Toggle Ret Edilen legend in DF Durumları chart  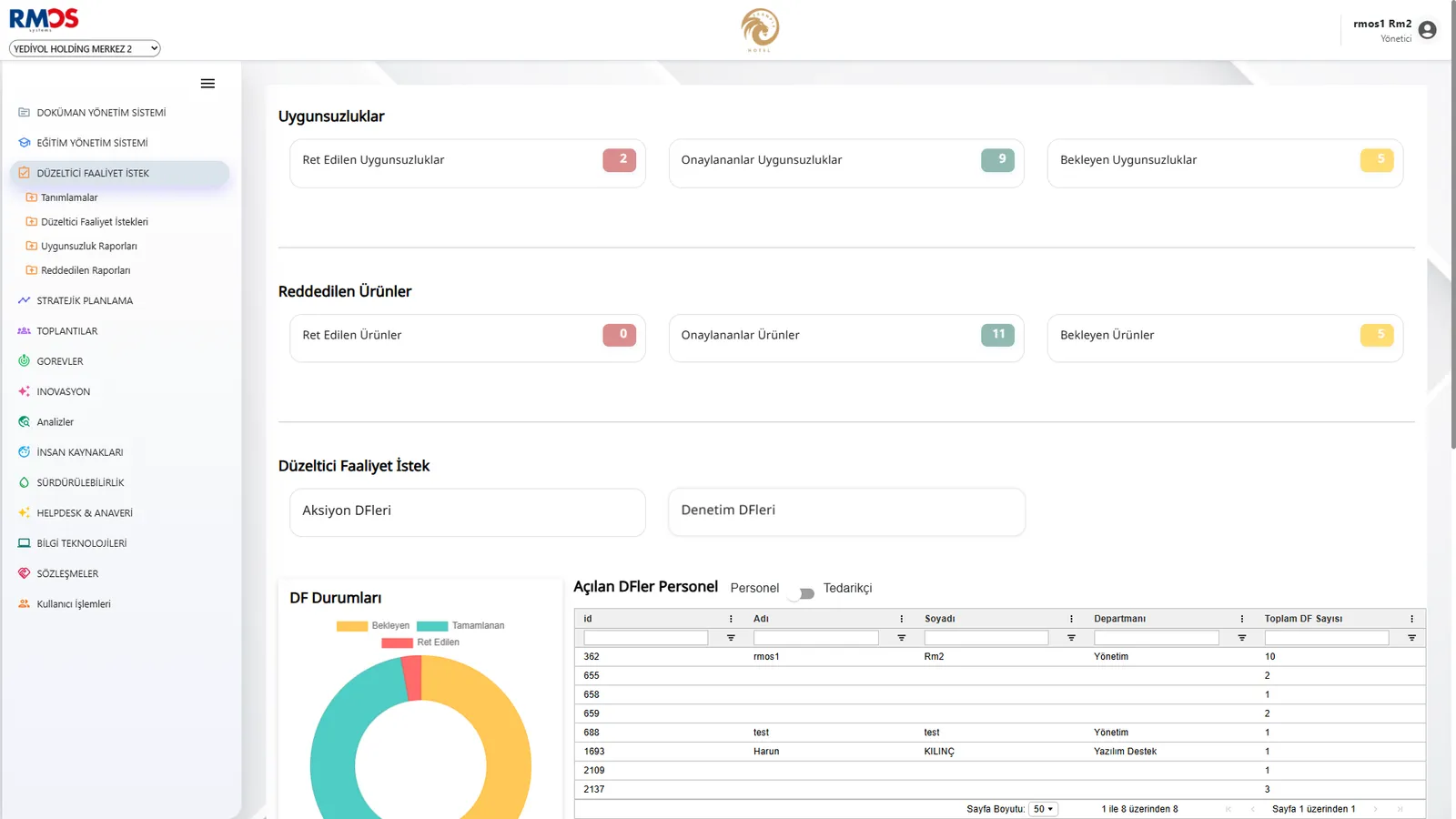coord(420,642)
